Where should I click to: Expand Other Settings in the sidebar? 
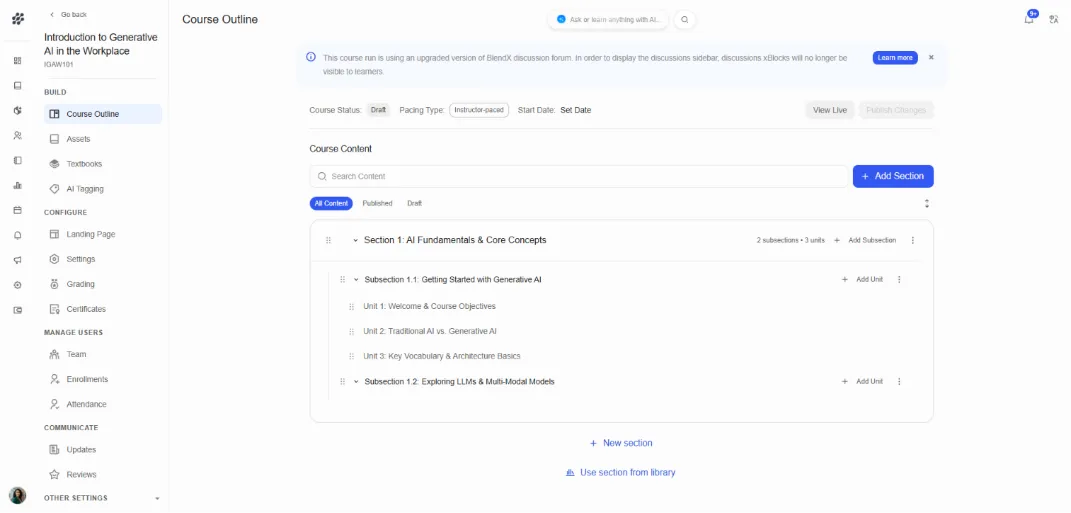pos(102,498)
